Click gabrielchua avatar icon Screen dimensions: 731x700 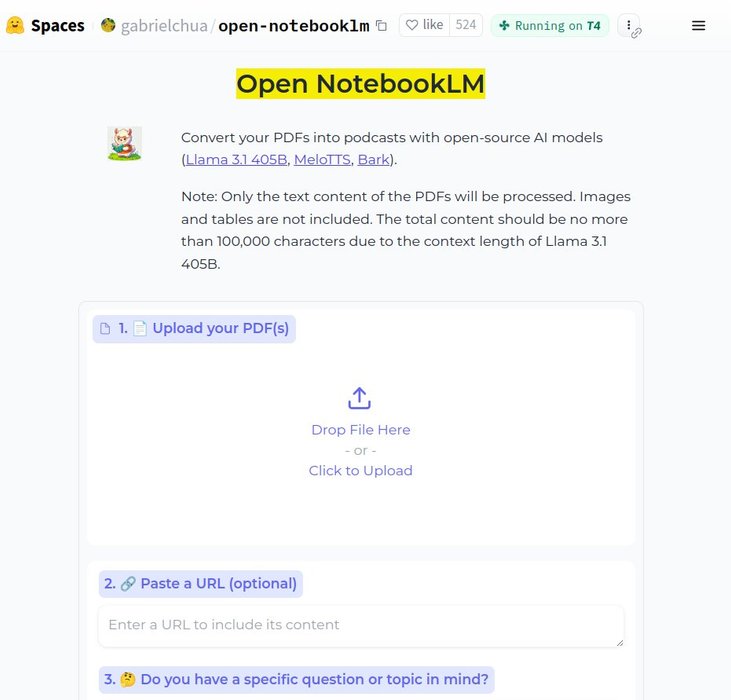pyautogui.click(x=108, y=25)
